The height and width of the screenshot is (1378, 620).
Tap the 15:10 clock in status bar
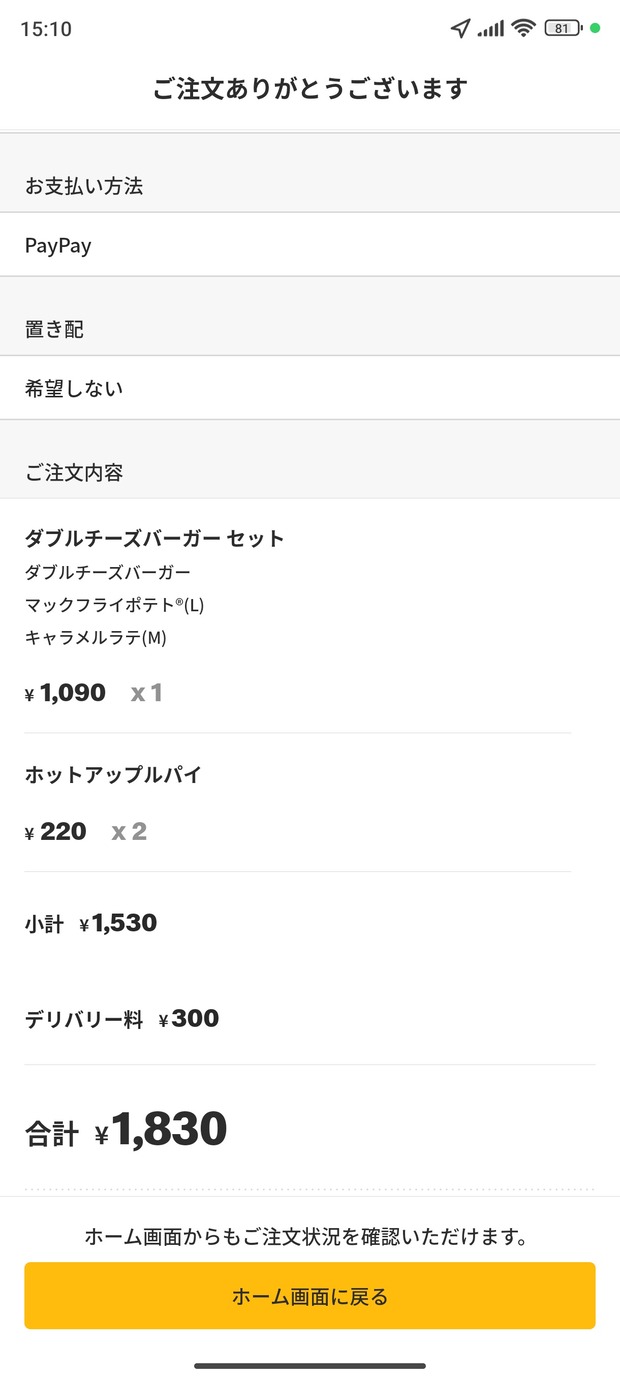coord(46,29)
